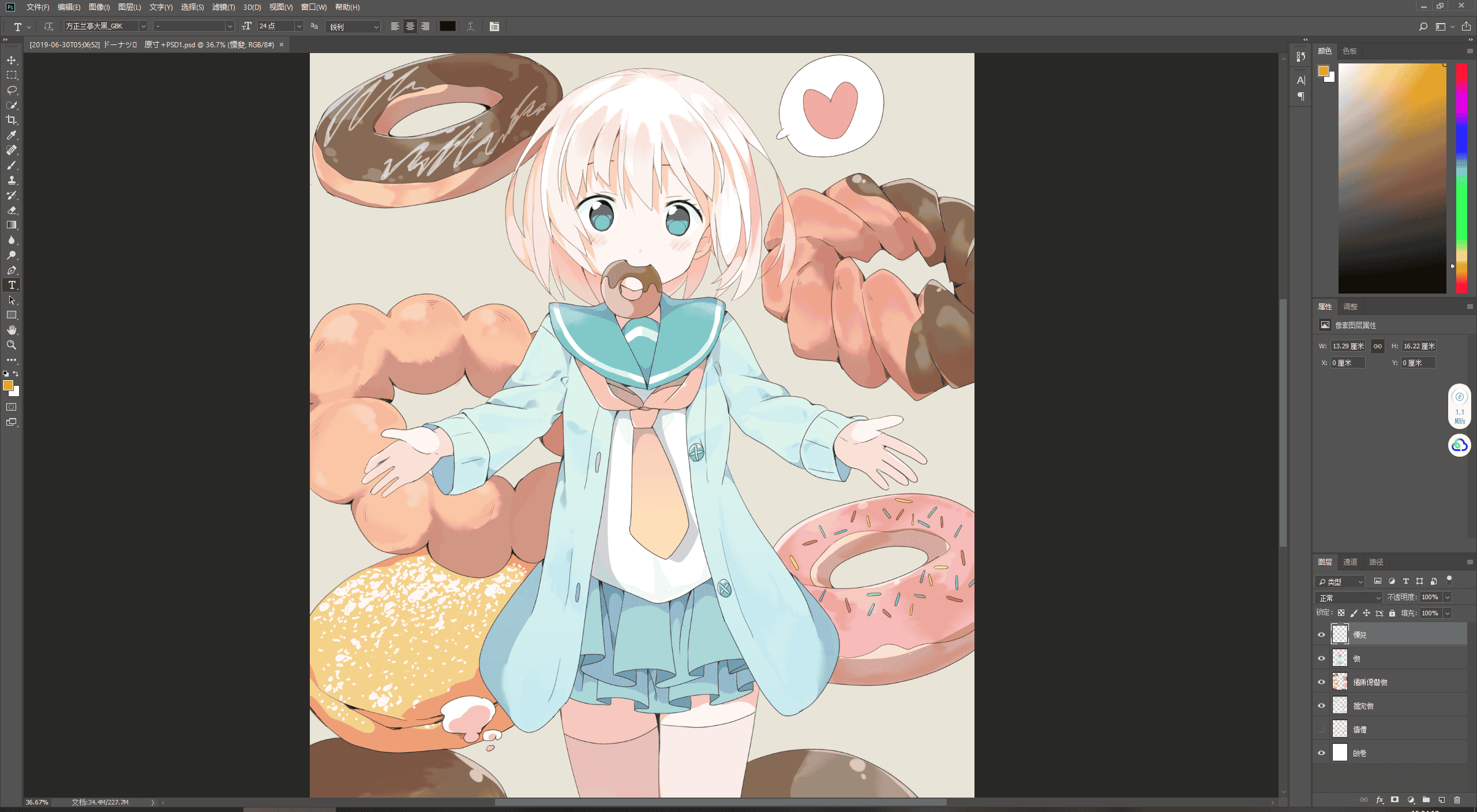Hide the layer with the girl thumbnail
Image resolution: width=1477 pixels, height=812 pixels.
point(1321,658)
